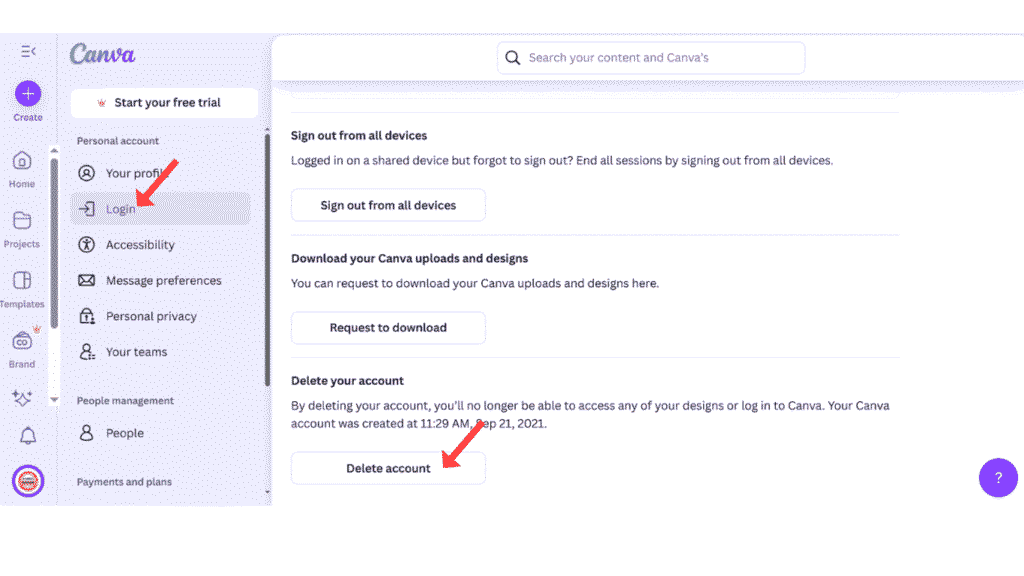This screenshot has width=1024, height=576.
Task: Click Request to download your uploads
Action: pos(388,327)
